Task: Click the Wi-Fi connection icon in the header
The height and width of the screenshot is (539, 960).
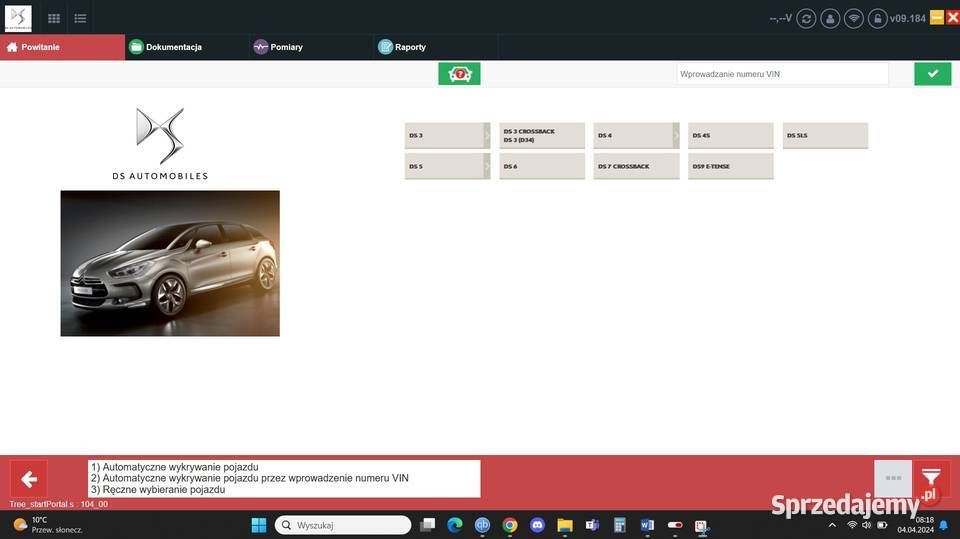Action: click(853, 18)
